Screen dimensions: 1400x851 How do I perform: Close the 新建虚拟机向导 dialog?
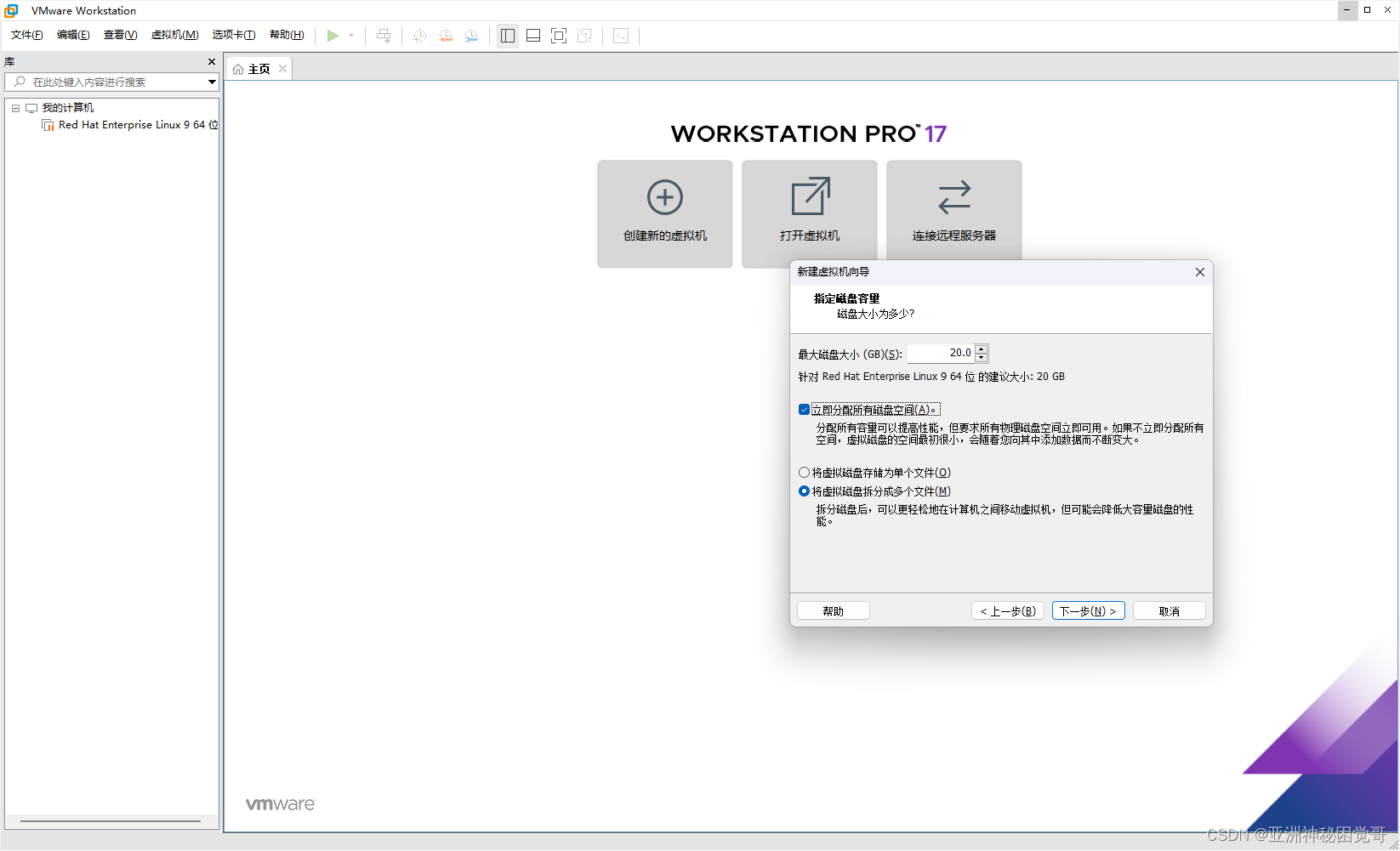click(x=1200, y=272)
